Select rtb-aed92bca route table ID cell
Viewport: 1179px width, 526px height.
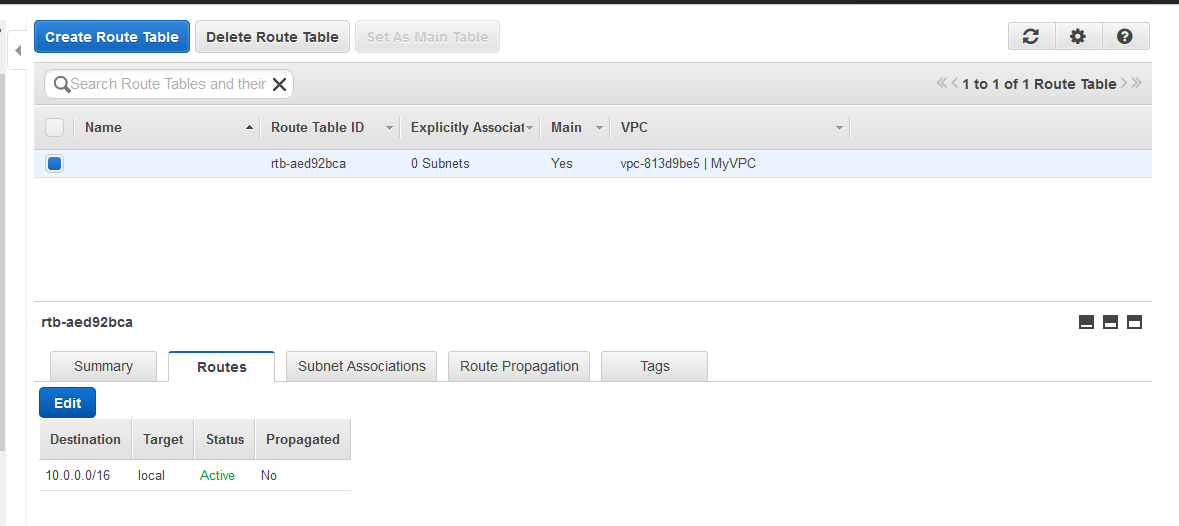pyautogui.click(x=308, y=163)
